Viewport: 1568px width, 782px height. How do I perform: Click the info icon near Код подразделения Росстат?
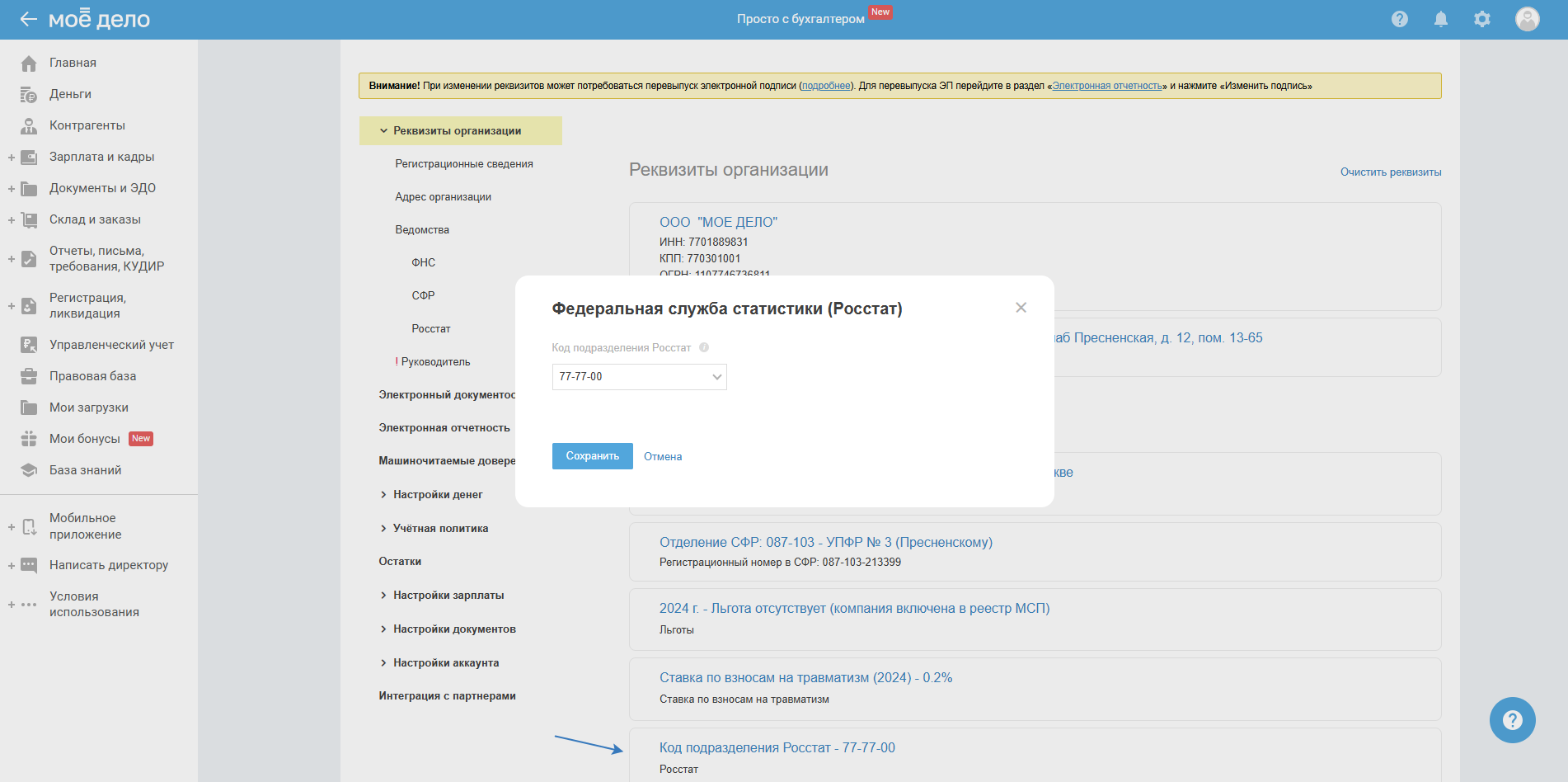click(704, 348)
